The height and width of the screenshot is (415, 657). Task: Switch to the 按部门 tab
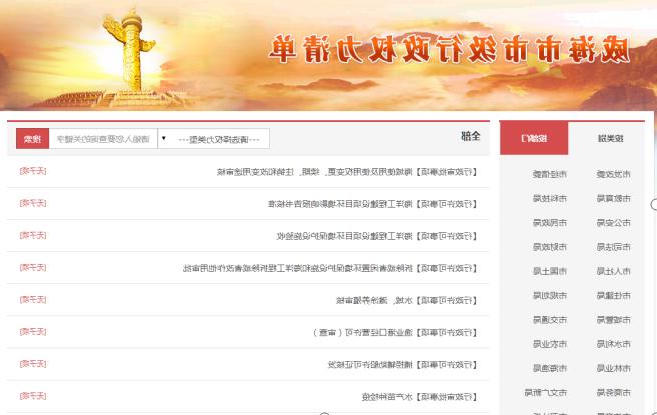(534, 138)
